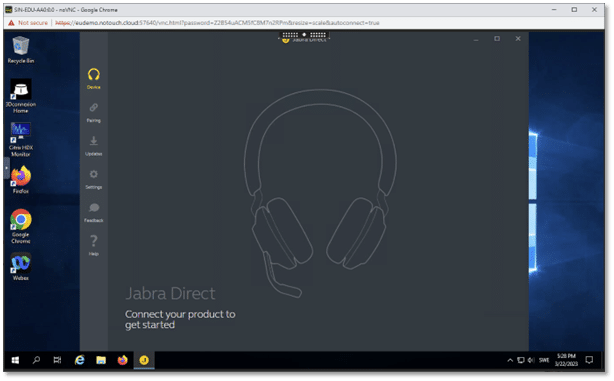This screenshot has height=381, width=614.
Task: Open the Help question mark section
Action: tap(94, 245)
